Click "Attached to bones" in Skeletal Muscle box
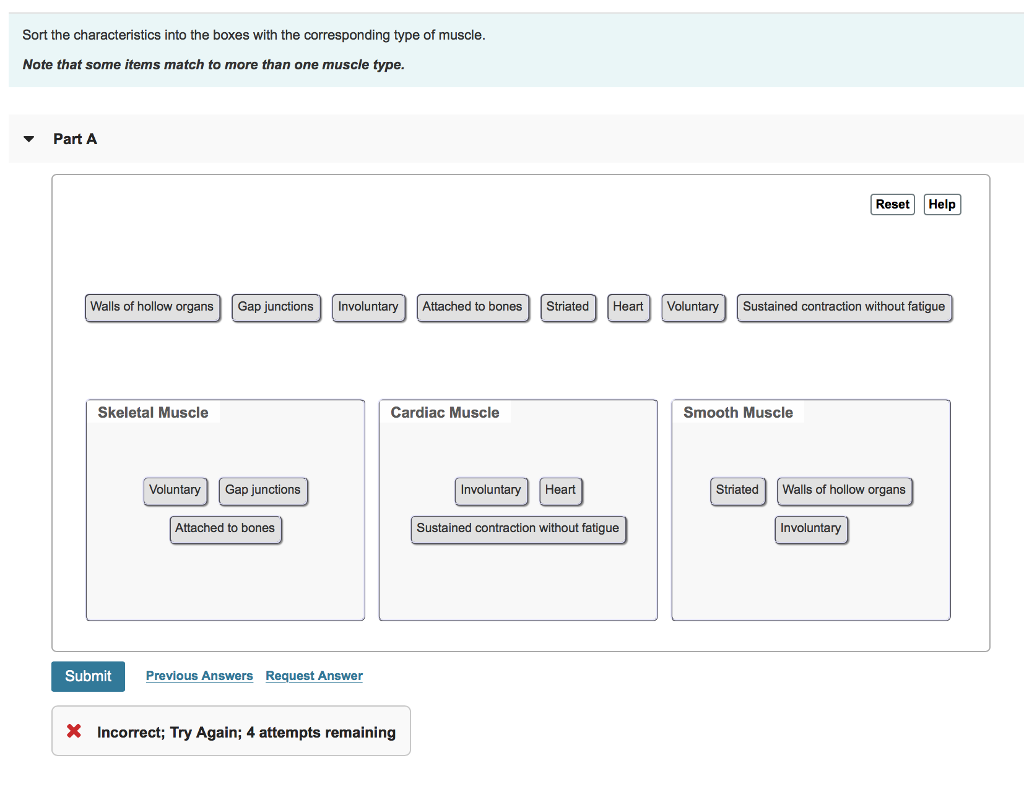 click(225, 529)
